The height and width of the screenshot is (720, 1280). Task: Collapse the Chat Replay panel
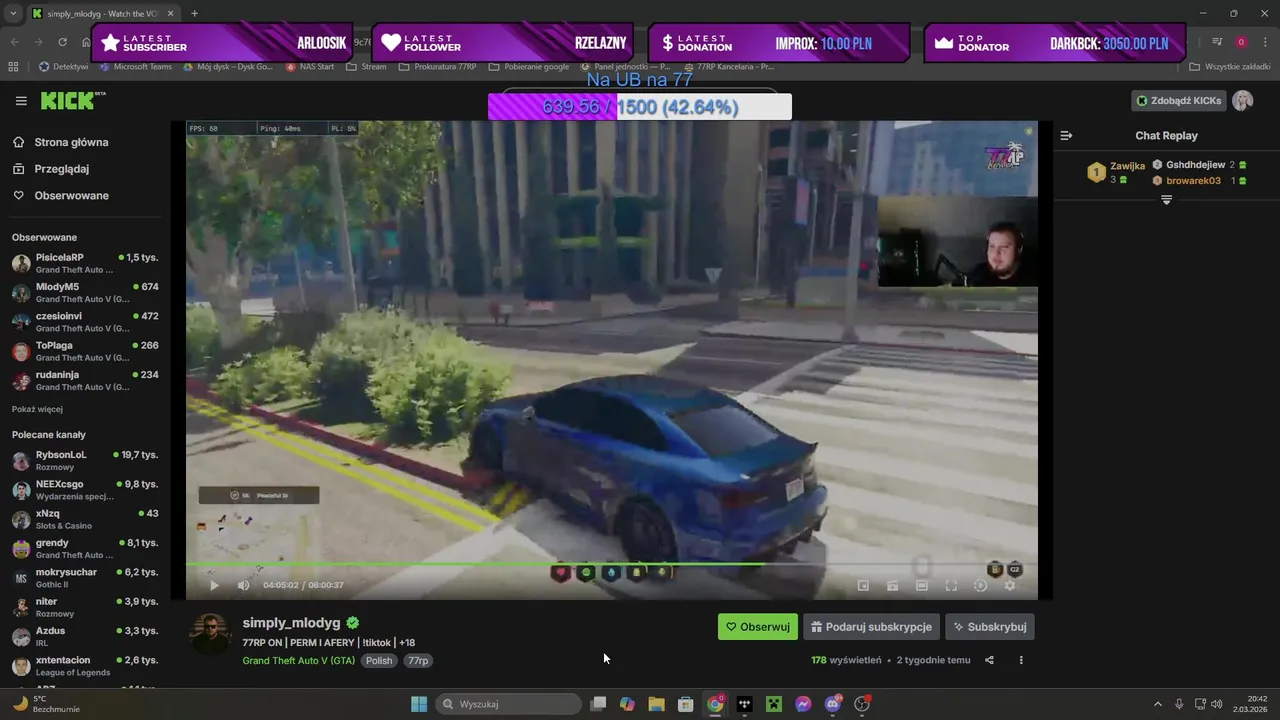pos(1066,135)
